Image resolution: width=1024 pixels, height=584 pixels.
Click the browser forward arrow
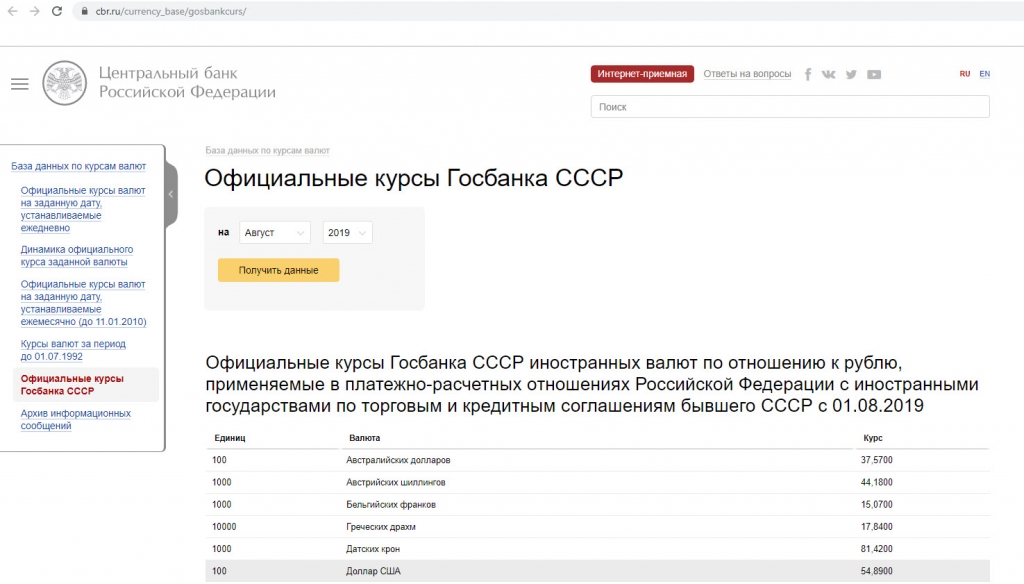[x=35, y=11]
